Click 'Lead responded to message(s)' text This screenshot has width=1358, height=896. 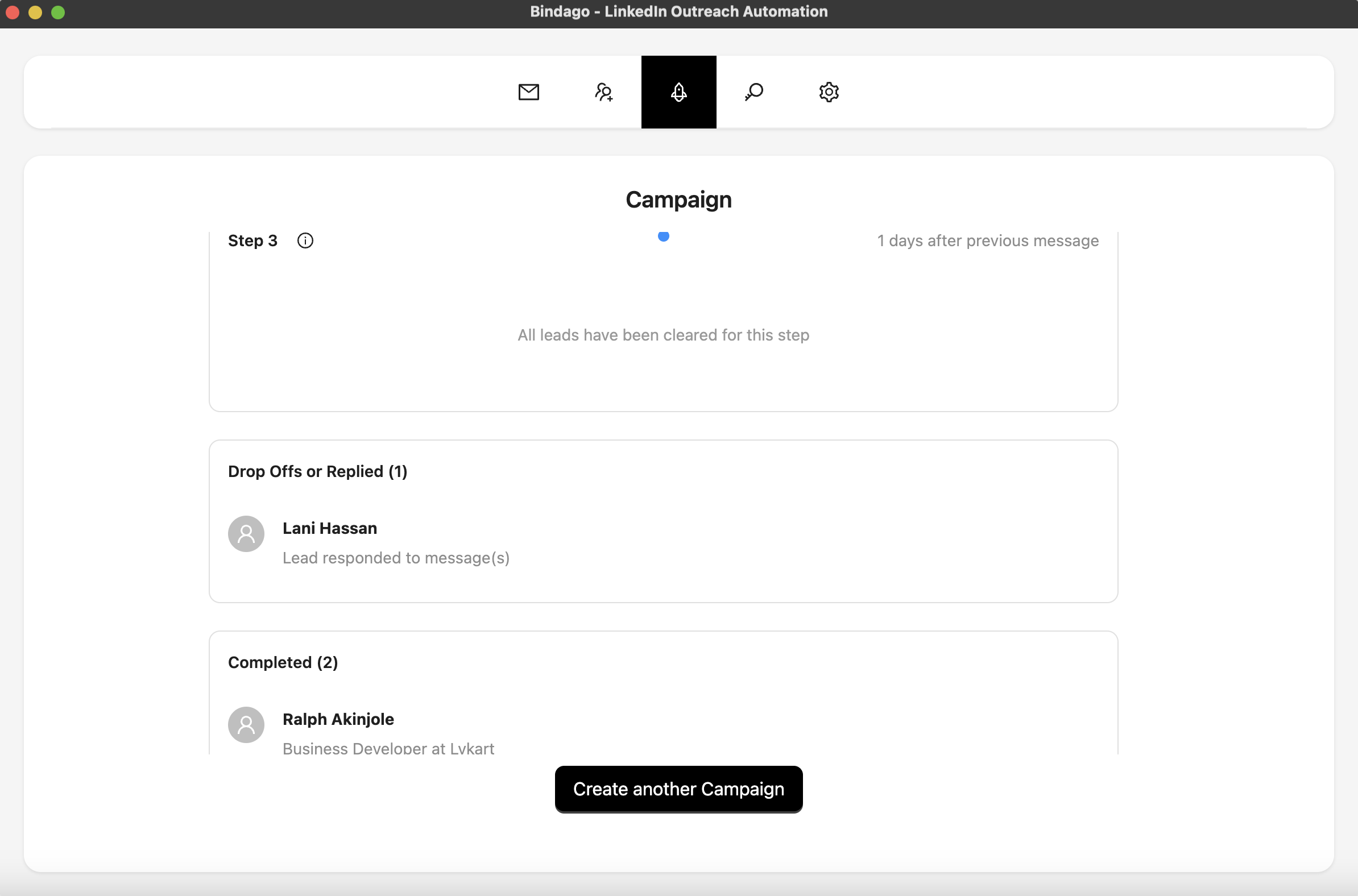(395, 558)
